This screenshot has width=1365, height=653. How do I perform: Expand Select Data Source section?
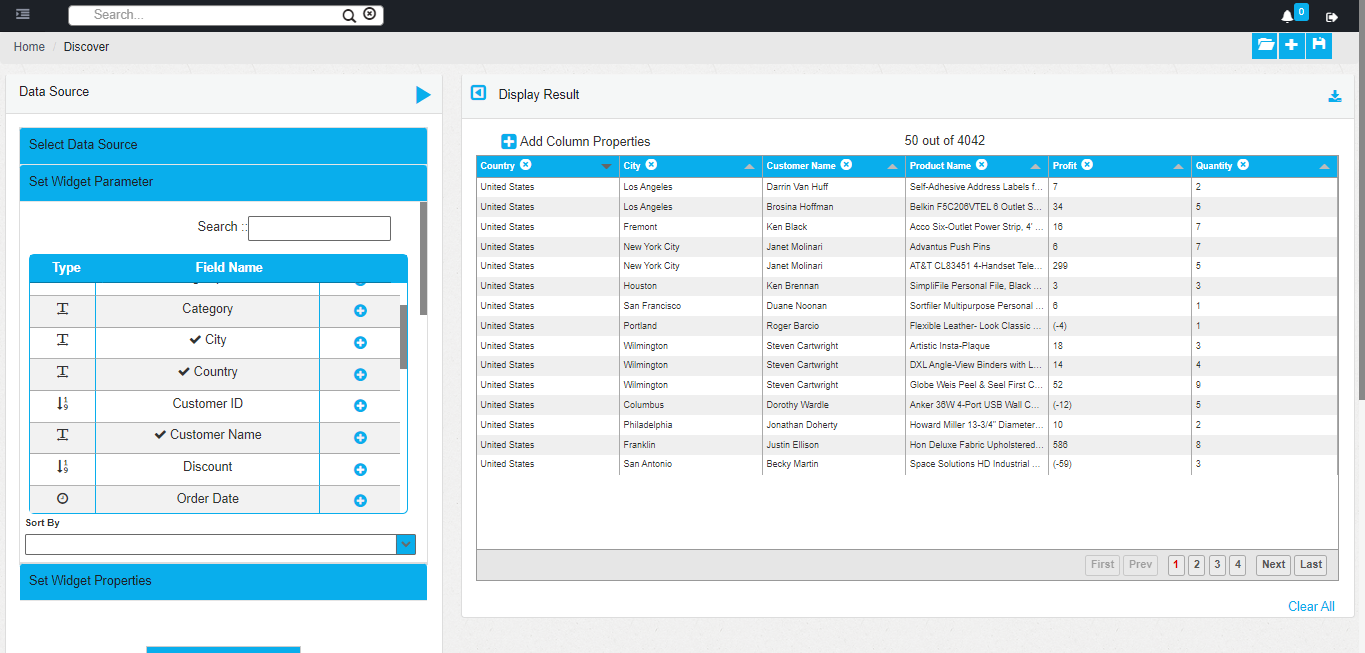pos(223,145)
